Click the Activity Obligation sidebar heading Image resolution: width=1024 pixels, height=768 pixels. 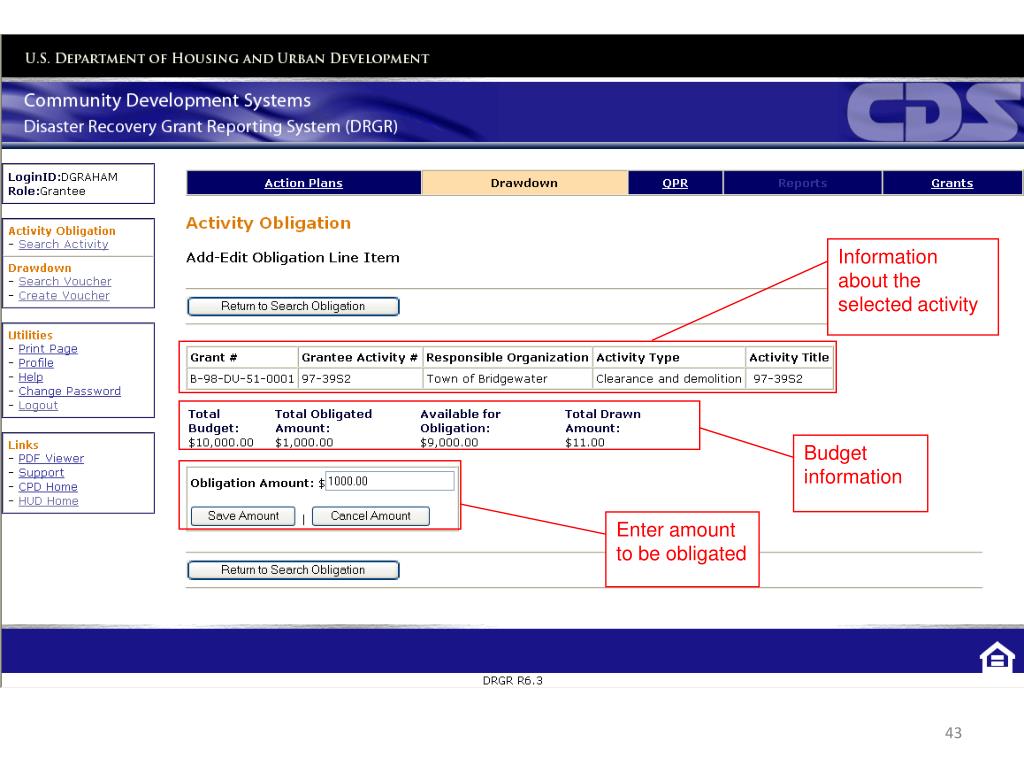pos(62,231)
